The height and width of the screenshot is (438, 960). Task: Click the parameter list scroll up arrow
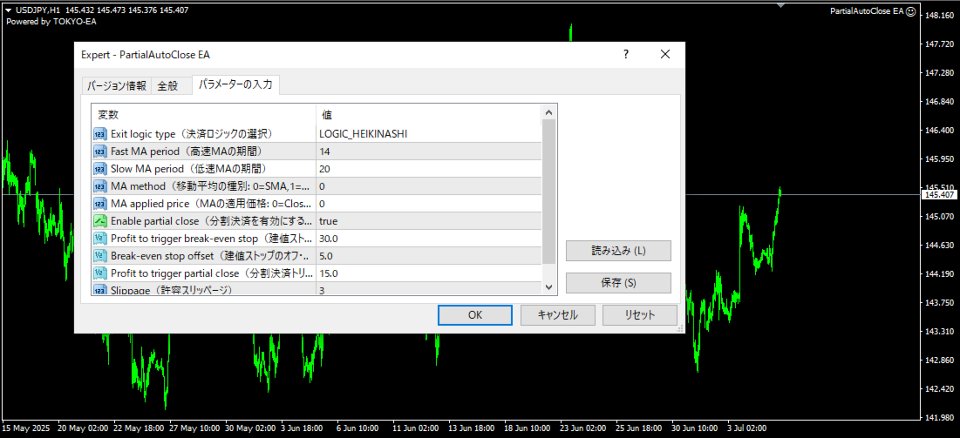(549, 113)
